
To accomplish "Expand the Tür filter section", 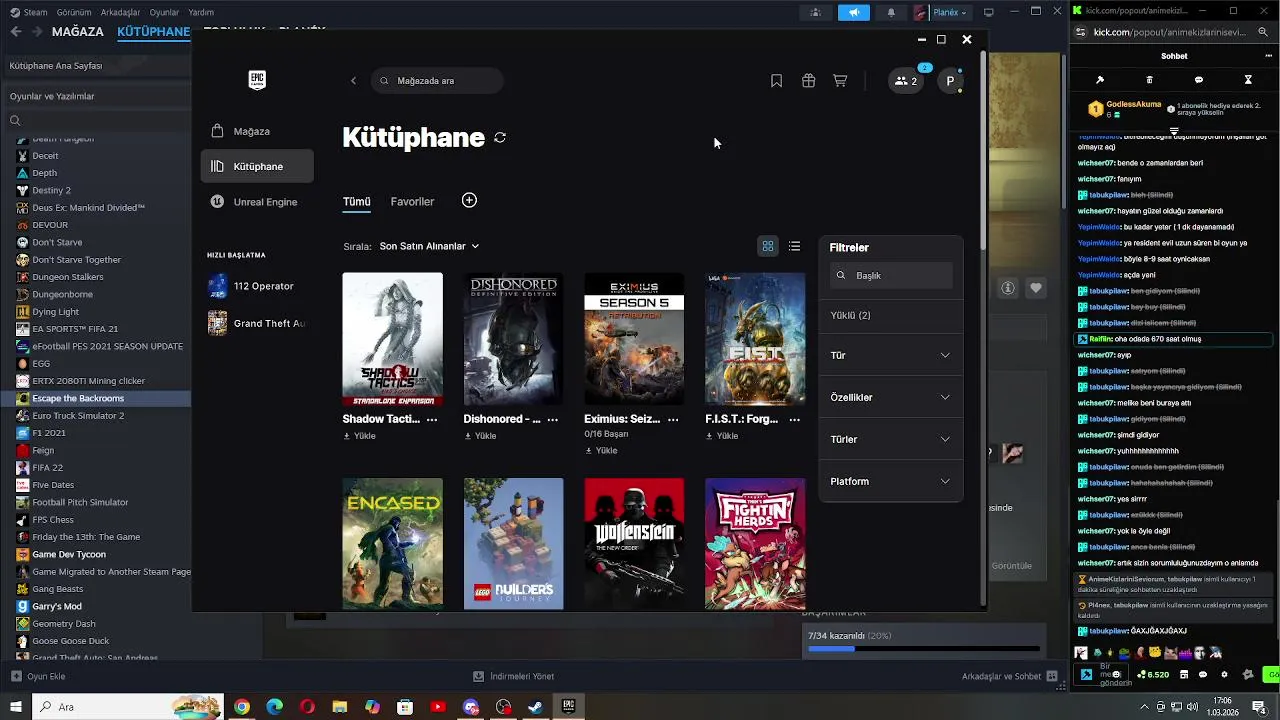I will pyautogui.click(x=891, y=355).
